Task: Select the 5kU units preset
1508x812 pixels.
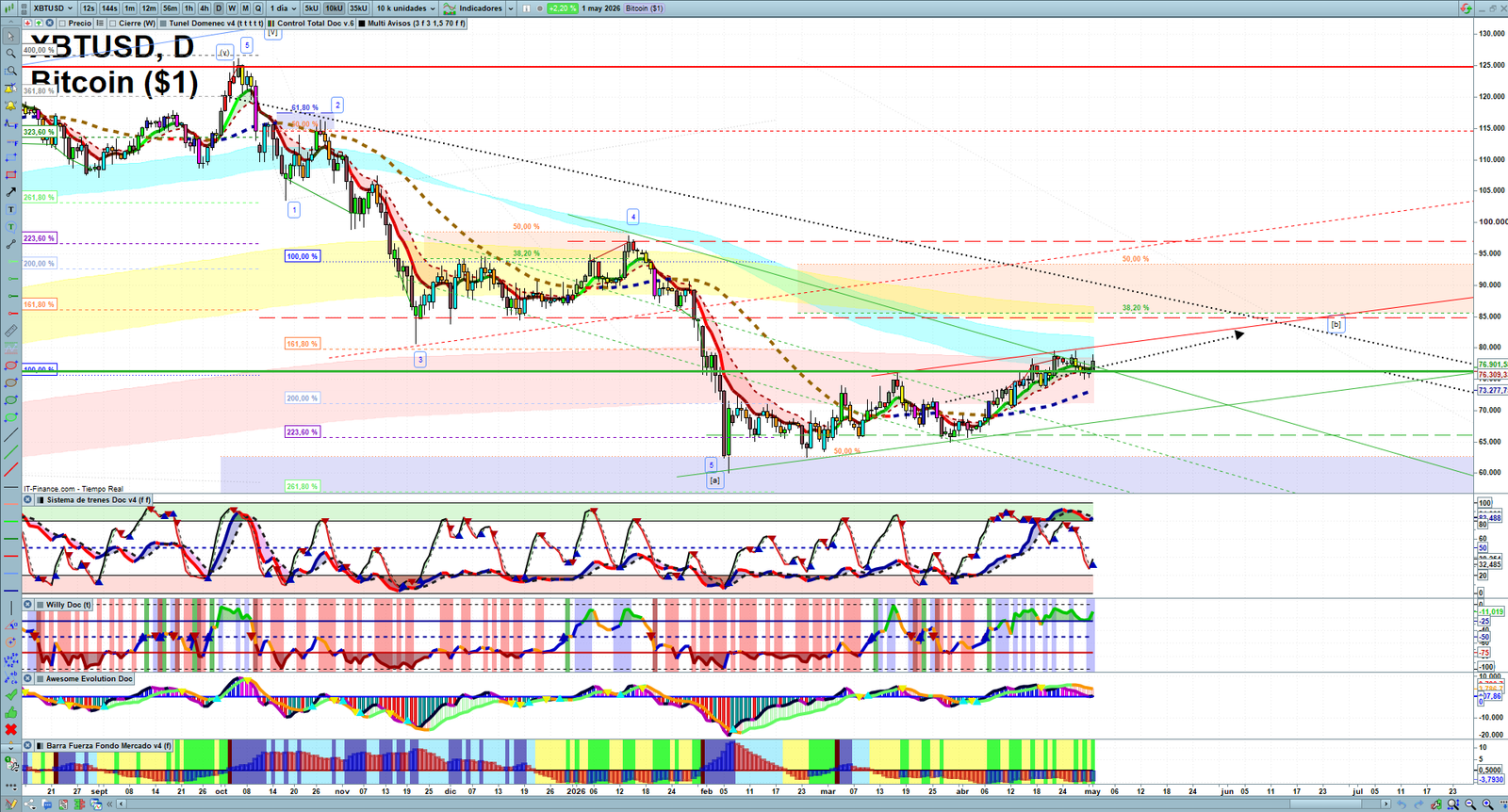Action: [311, 8]
